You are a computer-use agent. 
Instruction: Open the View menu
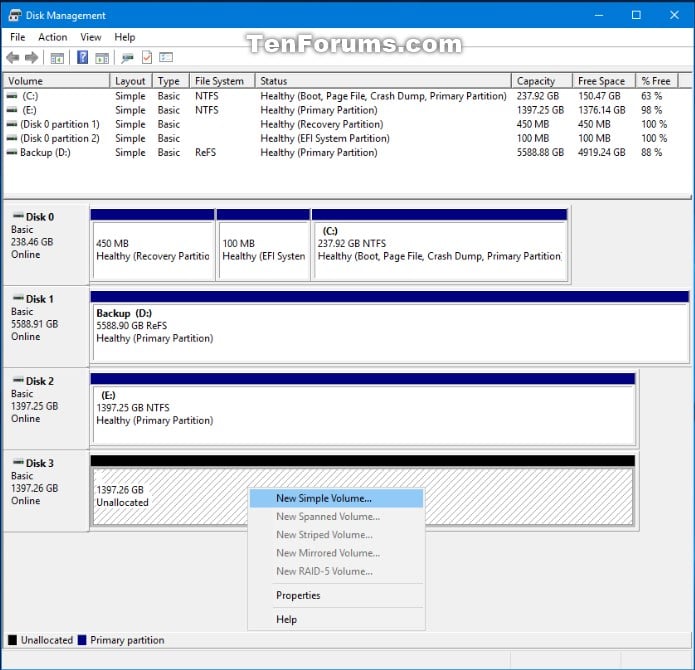click(91, 37)
